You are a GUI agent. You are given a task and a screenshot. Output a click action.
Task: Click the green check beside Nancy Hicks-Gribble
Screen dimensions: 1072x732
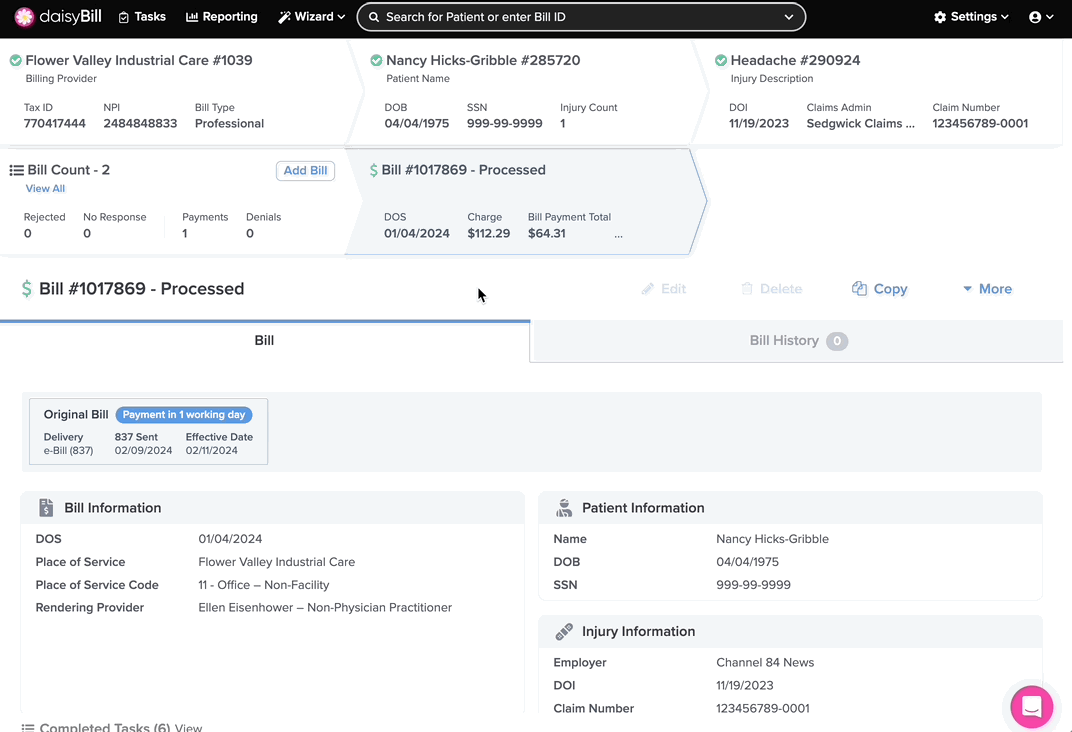point(376,61)
